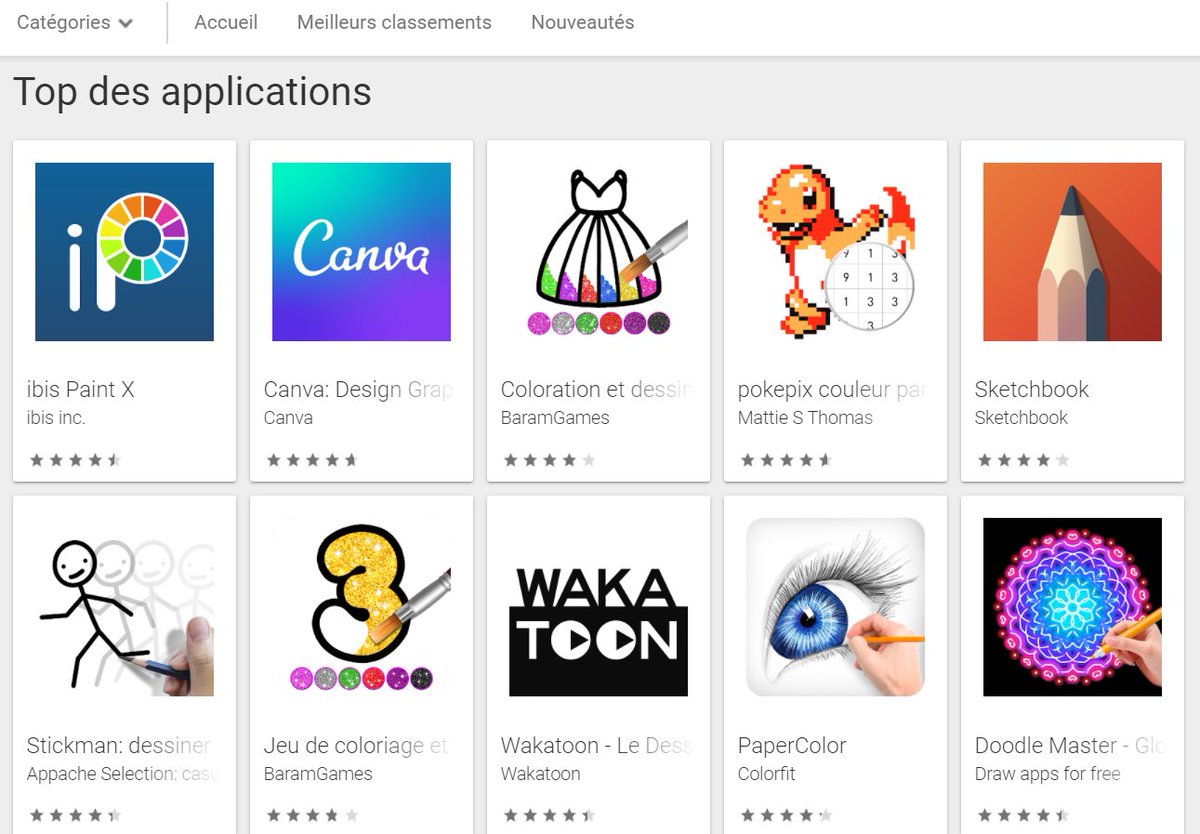Click the 'pokepix couleur par' app title
Viewport: 1200px width, 834px height.
pos(833,390)
